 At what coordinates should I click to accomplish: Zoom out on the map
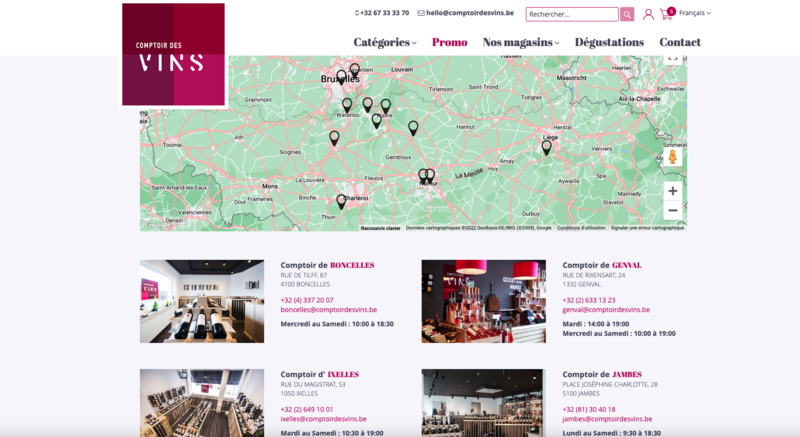click(x=672, y=210)
